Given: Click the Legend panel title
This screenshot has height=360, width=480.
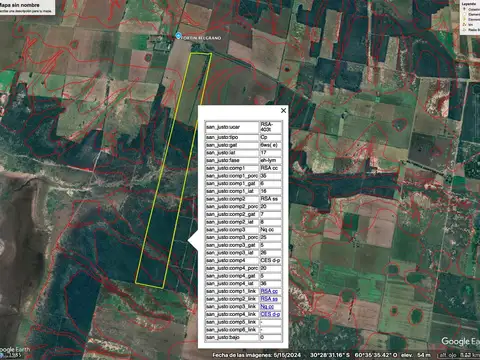Looking at the screenshot, I should click(469, 4).
